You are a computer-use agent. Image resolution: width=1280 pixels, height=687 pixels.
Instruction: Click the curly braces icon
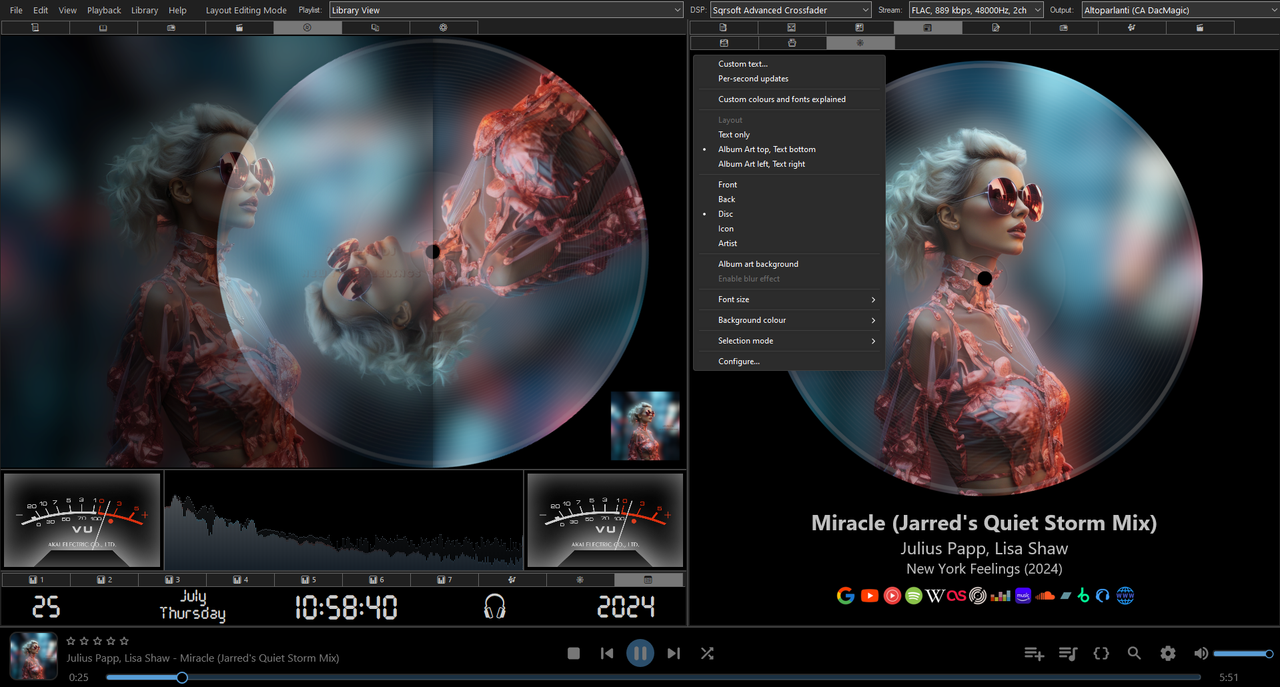coord(1101,653)
